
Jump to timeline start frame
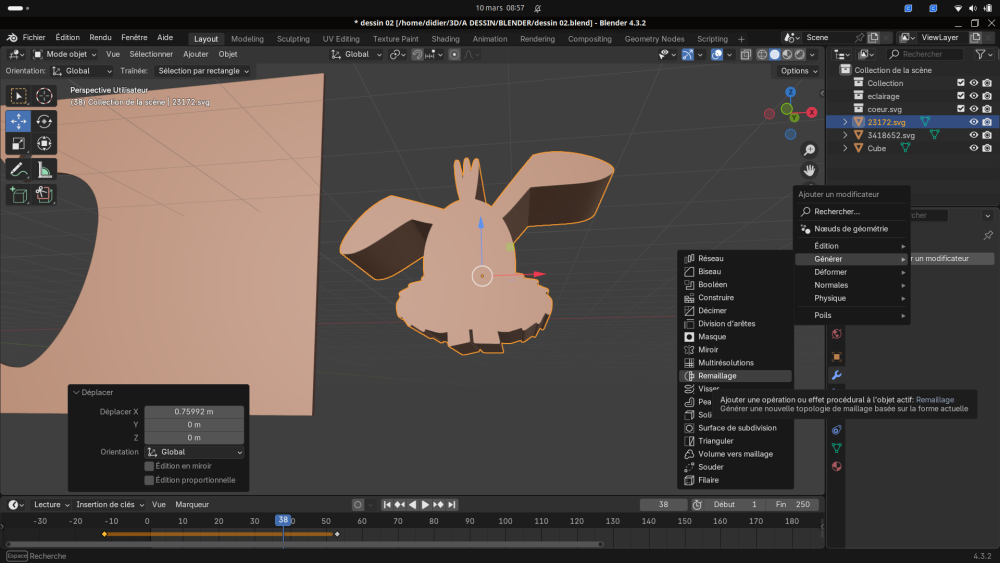386,504
